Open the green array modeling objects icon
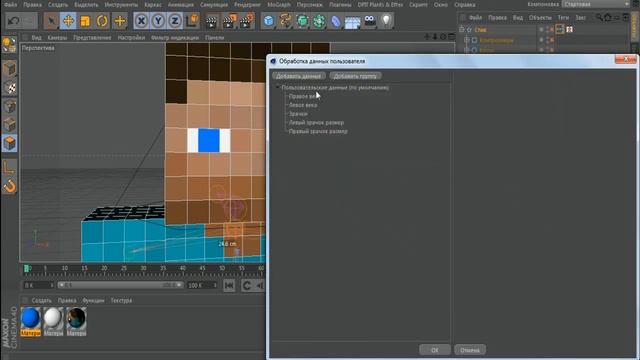The width and height of the screenshot is (640, 360). point(319,21)
